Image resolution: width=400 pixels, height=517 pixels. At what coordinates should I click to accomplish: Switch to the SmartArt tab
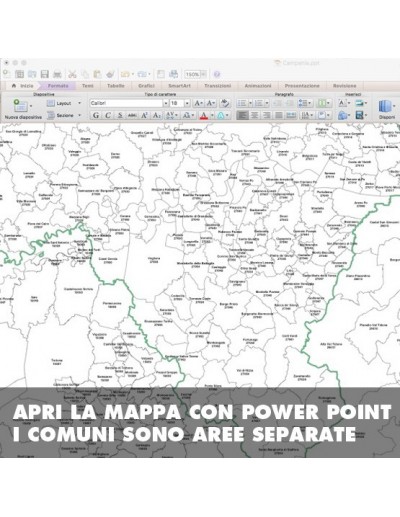[179, 86]
